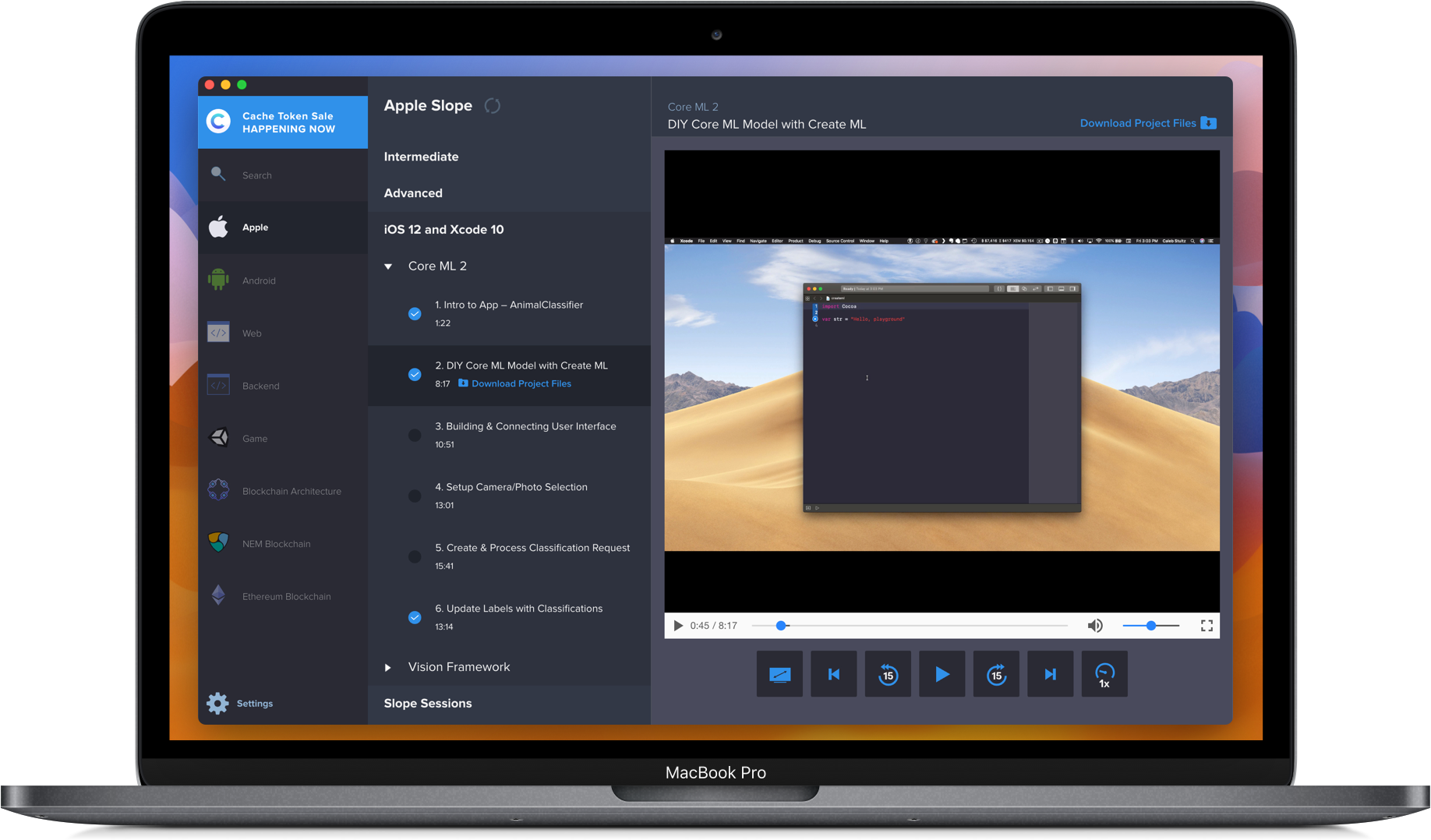
Task: Open lesson 3 Building & Connecting User Interface
Action: pyautogui.click(x=509, y=435)
